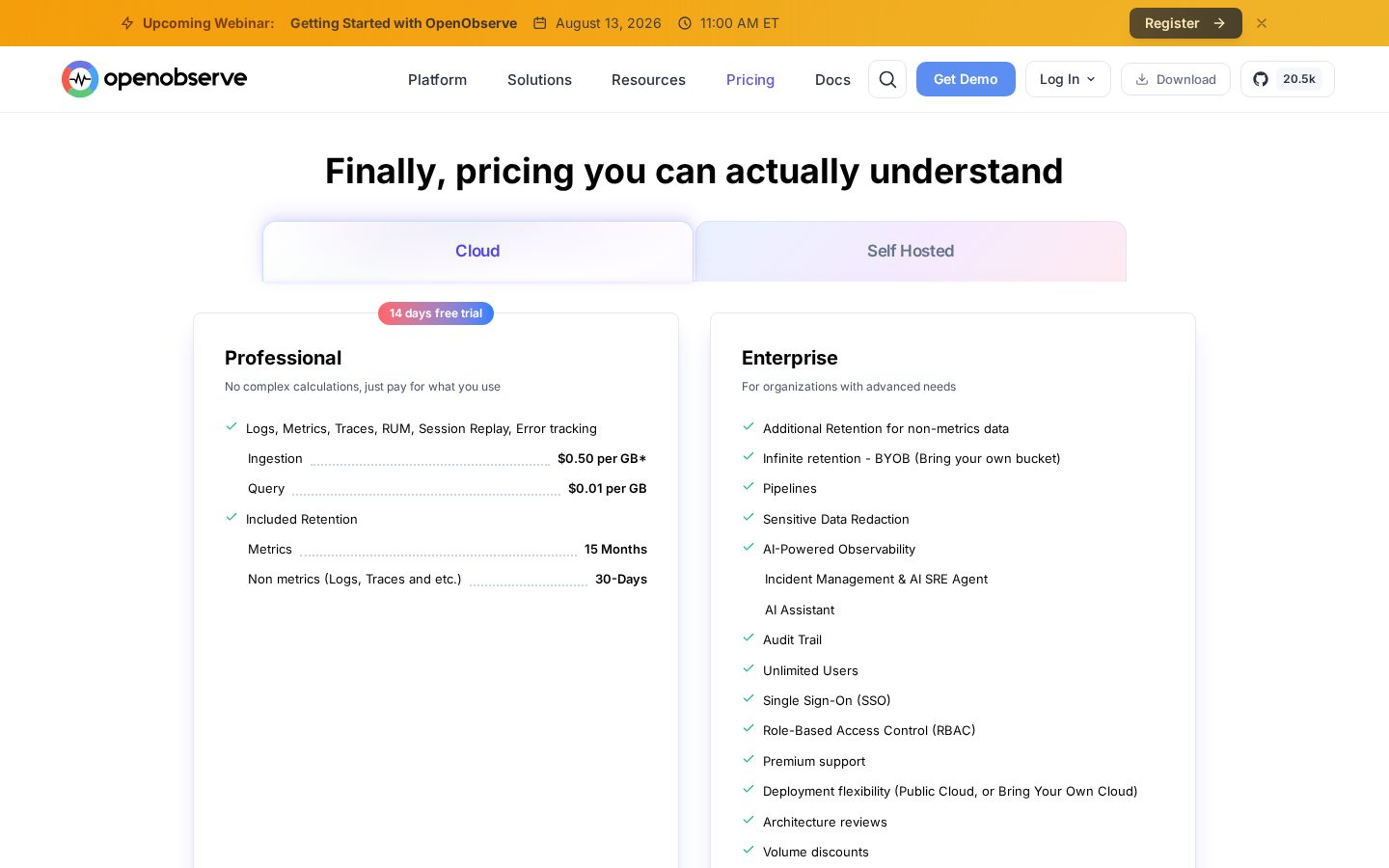
Task: Click the OpenObserve logo
Action: 154,79
